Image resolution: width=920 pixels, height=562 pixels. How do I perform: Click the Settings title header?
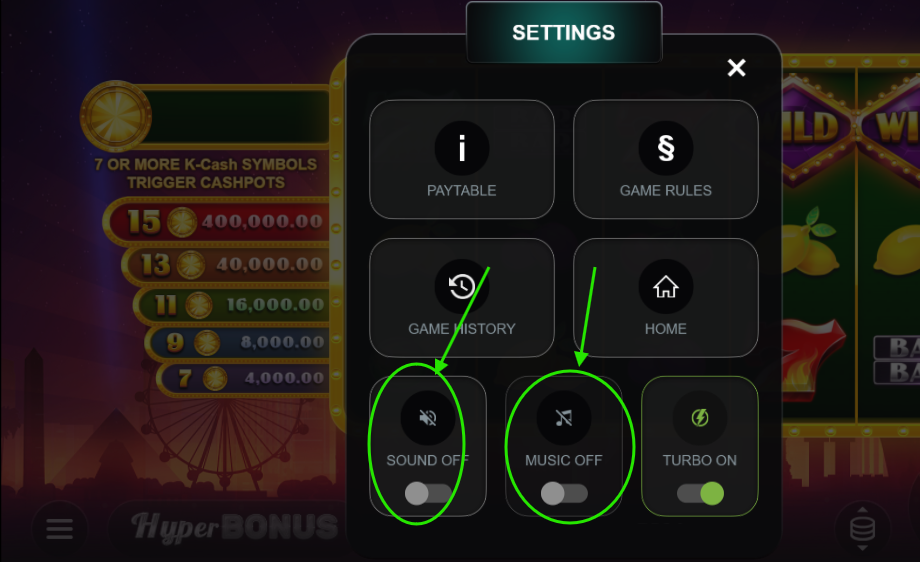[564, 32]
